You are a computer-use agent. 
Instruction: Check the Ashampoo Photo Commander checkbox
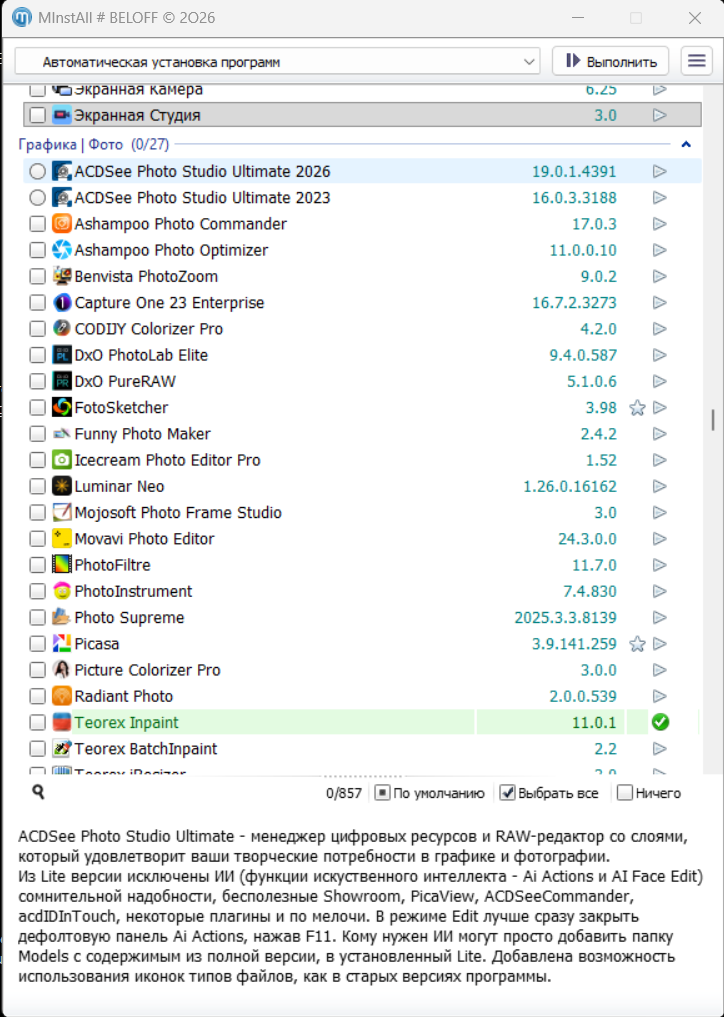tap(37, 224)
